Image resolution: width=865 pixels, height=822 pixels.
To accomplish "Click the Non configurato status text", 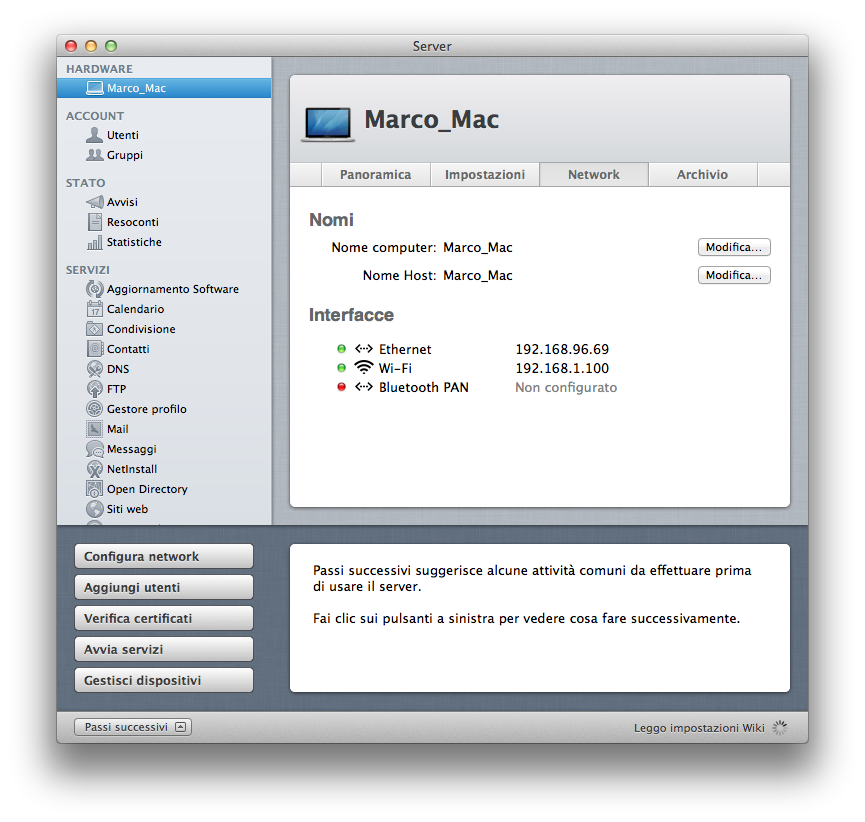I will coord(566,387).
